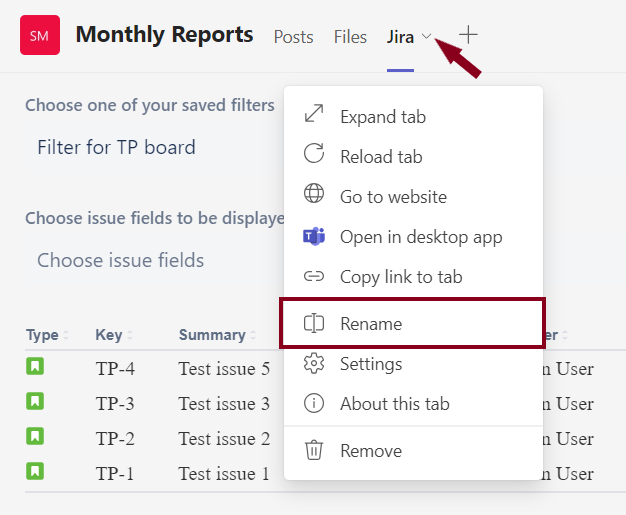Add a new tab with plus button
626x515 pixels.
tap(468, 36)
